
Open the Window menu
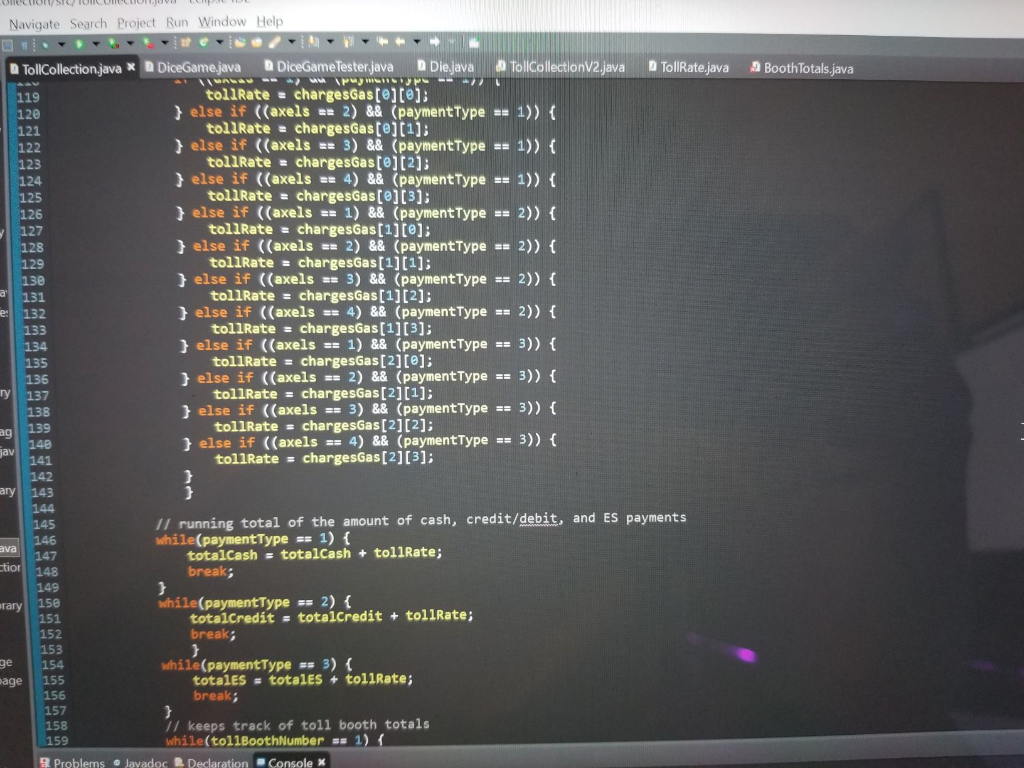click(x=222, y=22)
